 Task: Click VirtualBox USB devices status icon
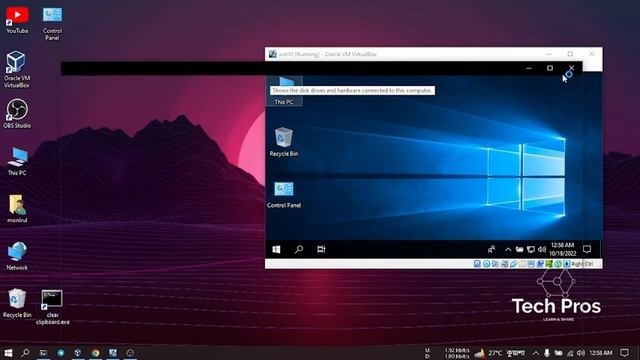click(x=513, y=264)
